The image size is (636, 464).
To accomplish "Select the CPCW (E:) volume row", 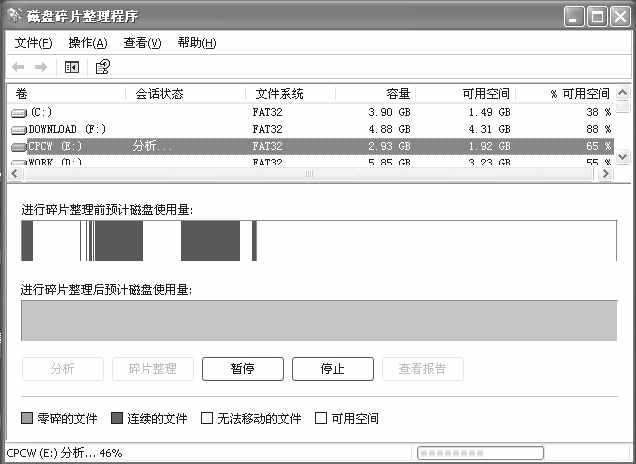I will point(311,146).
